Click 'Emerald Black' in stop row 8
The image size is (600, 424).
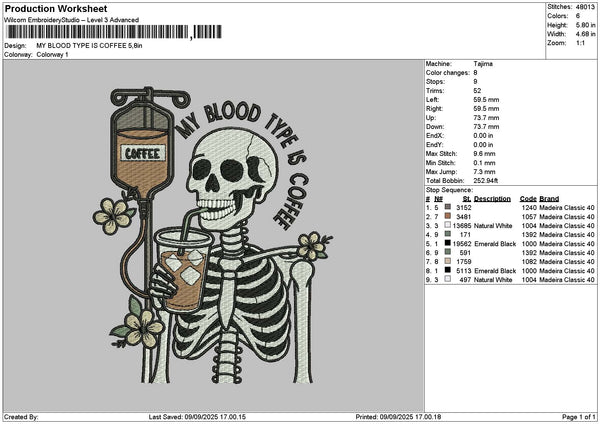(495, 271)
